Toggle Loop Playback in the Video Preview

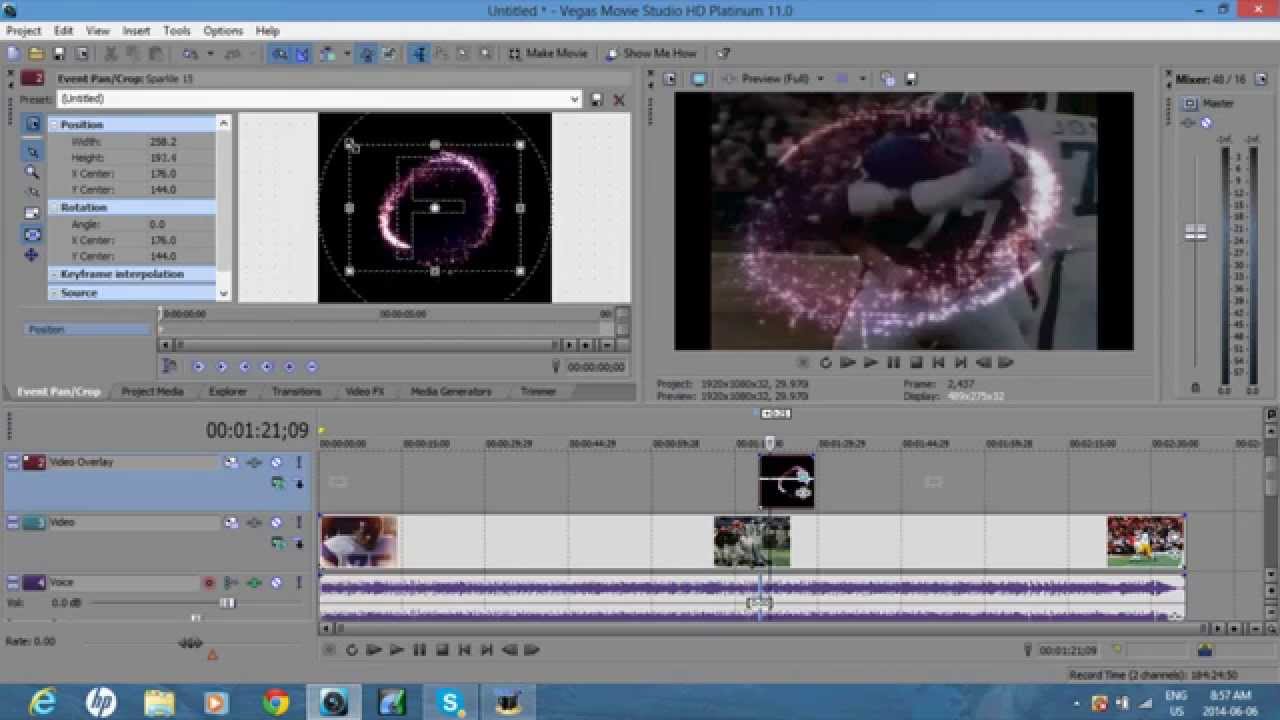pyautogui.click(x=826, y=363)
